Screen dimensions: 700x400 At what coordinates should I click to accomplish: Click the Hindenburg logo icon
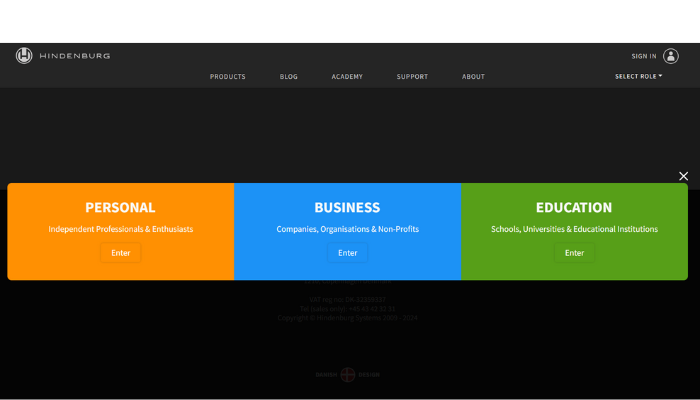(x=24, y=56)
